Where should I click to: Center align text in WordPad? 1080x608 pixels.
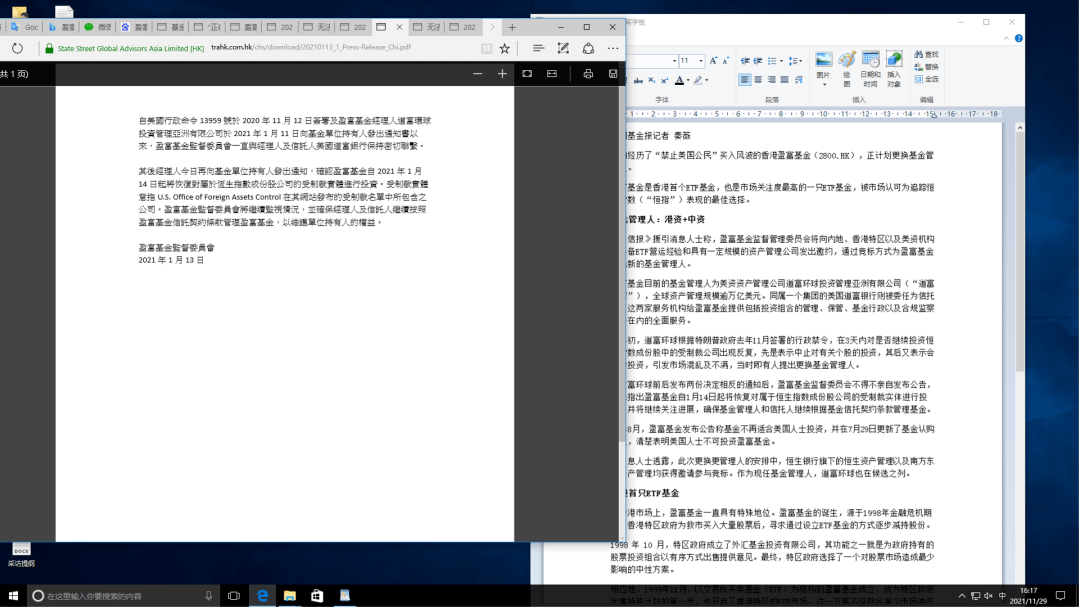[758, 80]
